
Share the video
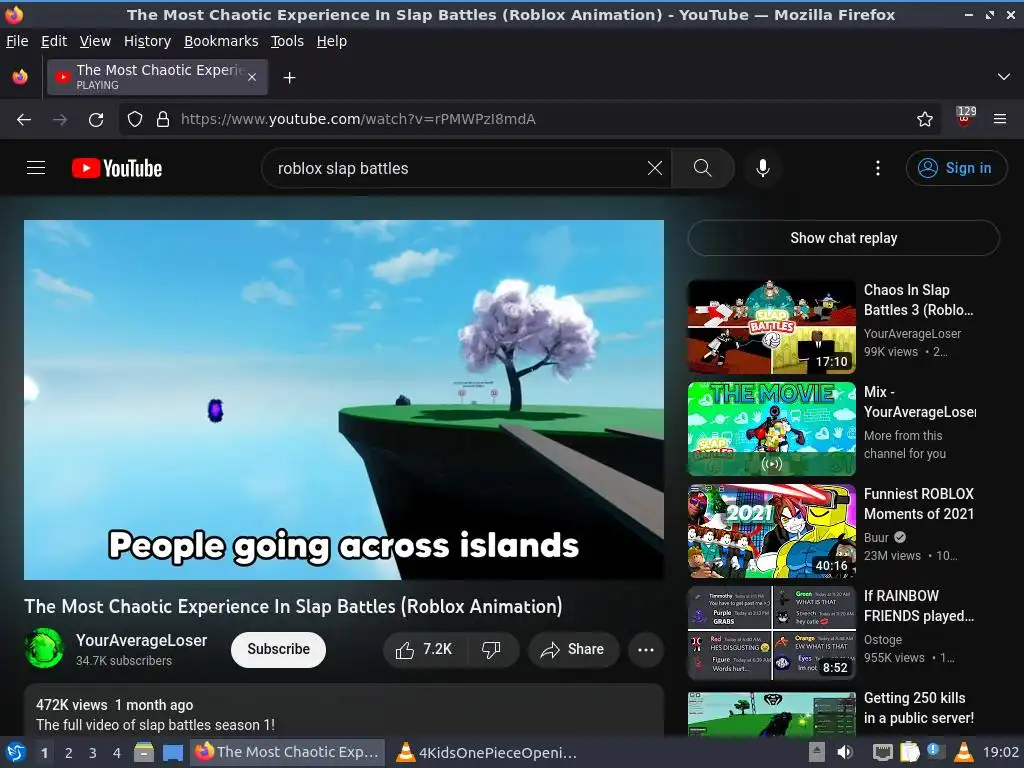click(x=573, y=649)
